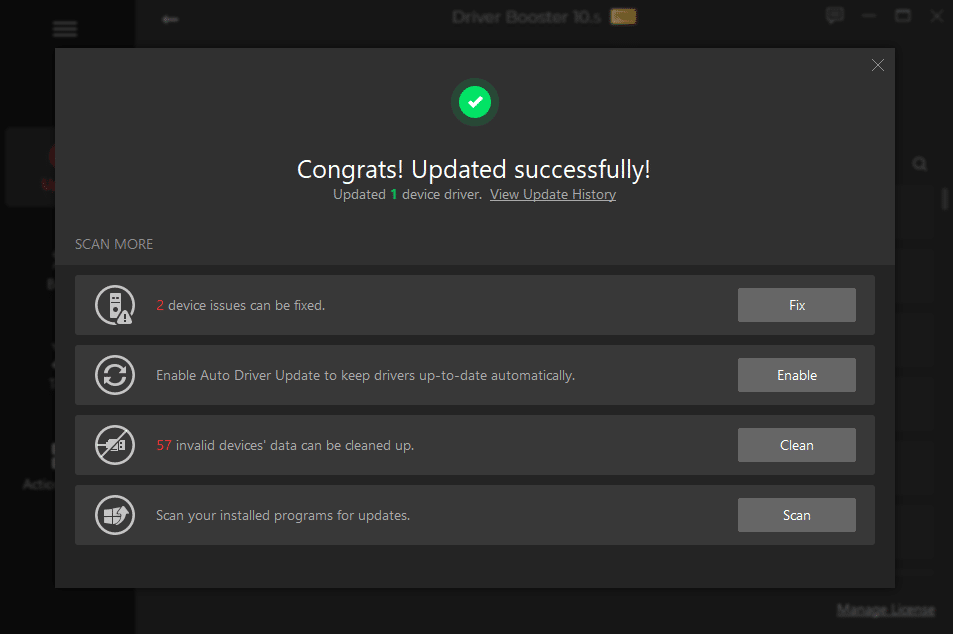Close the update success dialog

877,65
